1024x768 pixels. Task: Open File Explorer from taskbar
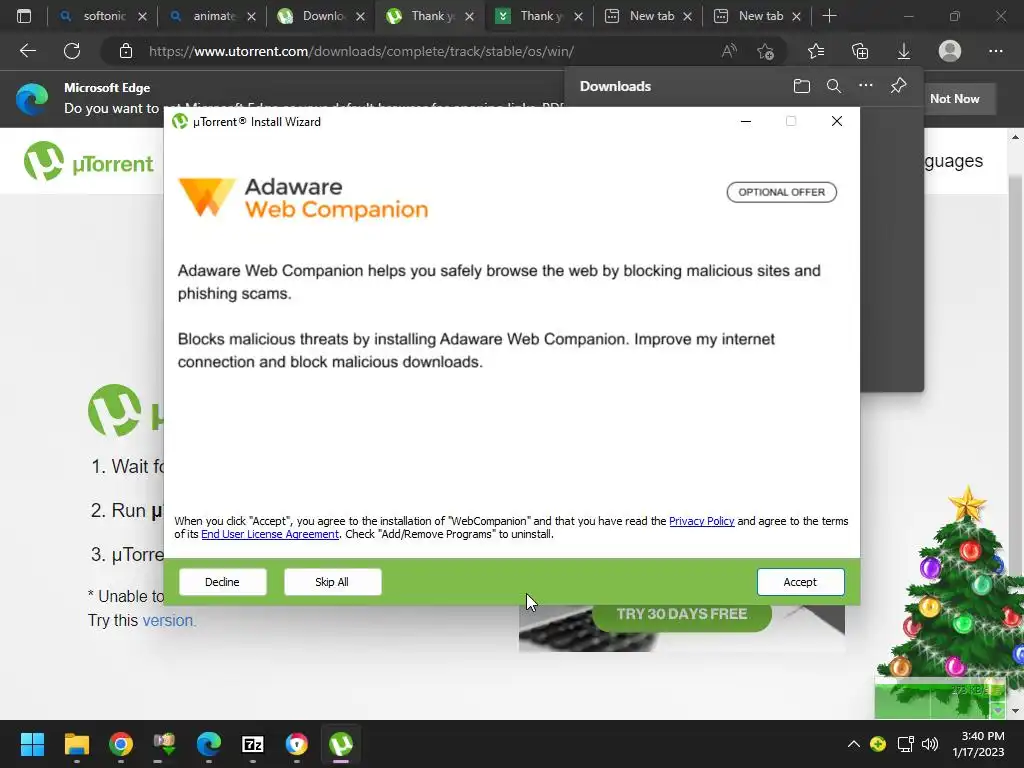coord(76,744)
